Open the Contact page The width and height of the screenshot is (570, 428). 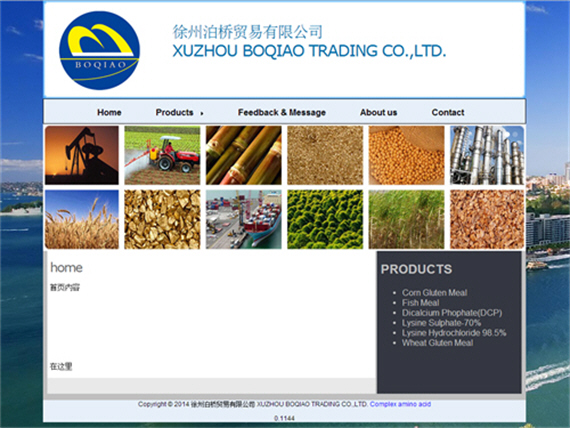[x=448, y=112]
